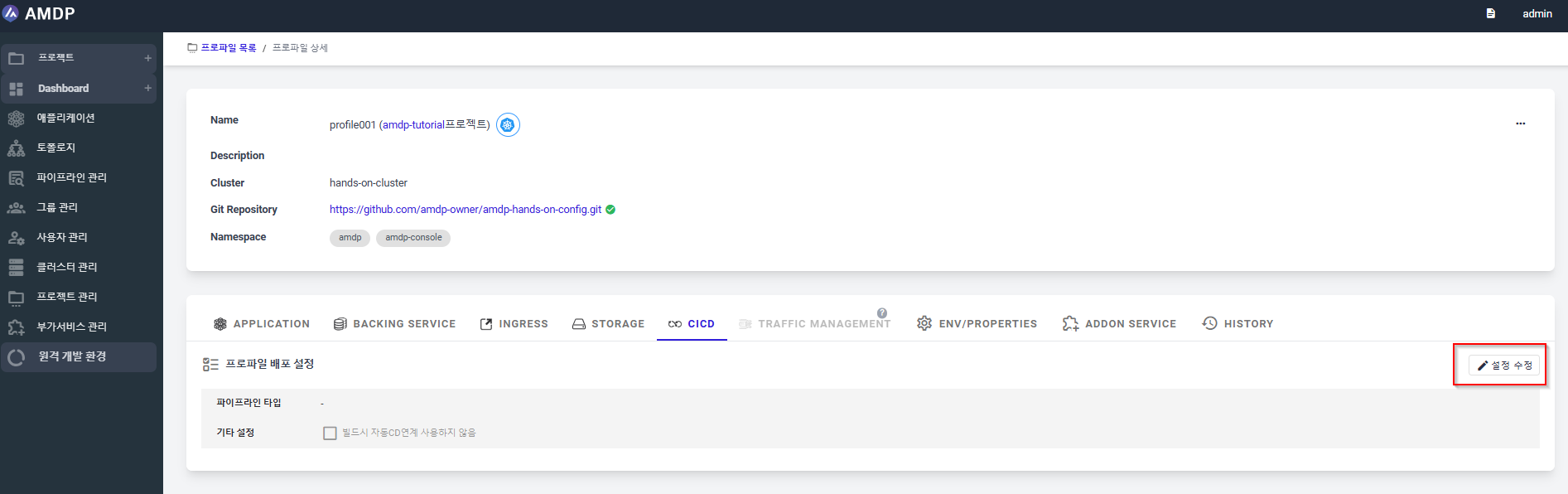
Task: Click the green repository verified check icon
Action: [x=610, y=210]
